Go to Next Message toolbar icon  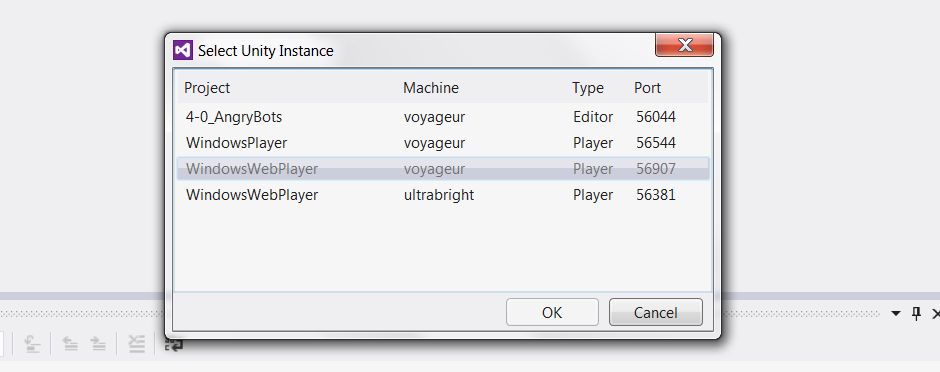pos(98,344)
